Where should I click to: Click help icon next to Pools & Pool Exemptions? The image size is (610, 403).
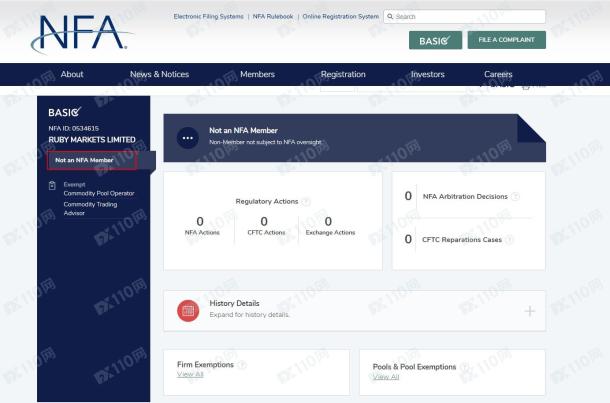click(x=464, y=367)
